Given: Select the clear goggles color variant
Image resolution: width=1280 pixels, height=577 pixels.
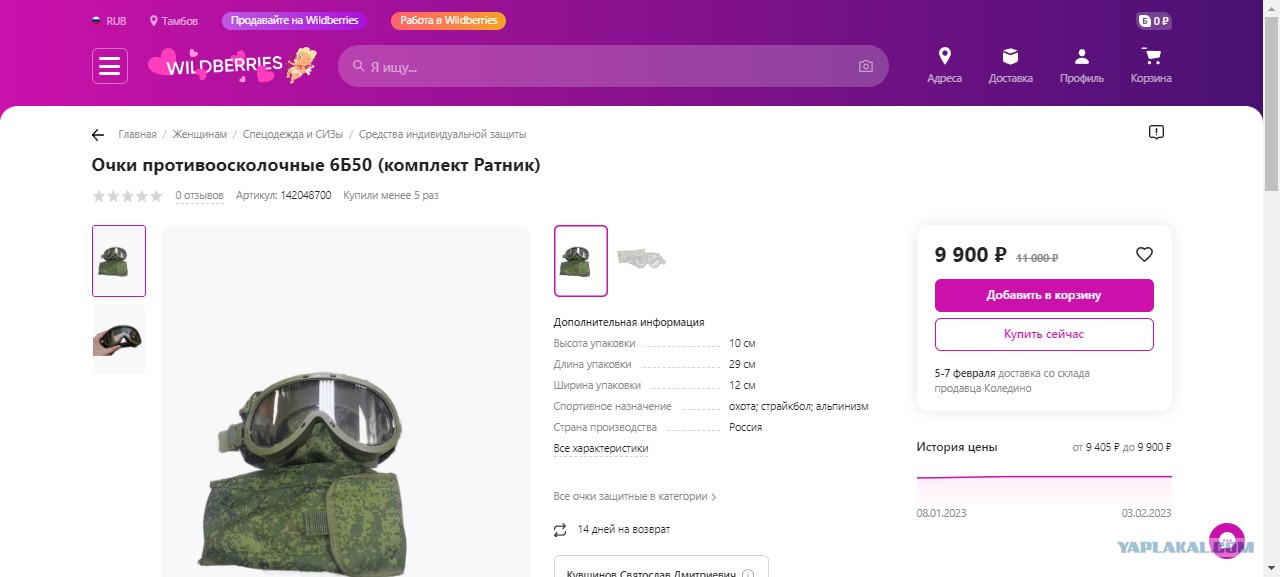Looking at the screenshot, I should (641, 260).
